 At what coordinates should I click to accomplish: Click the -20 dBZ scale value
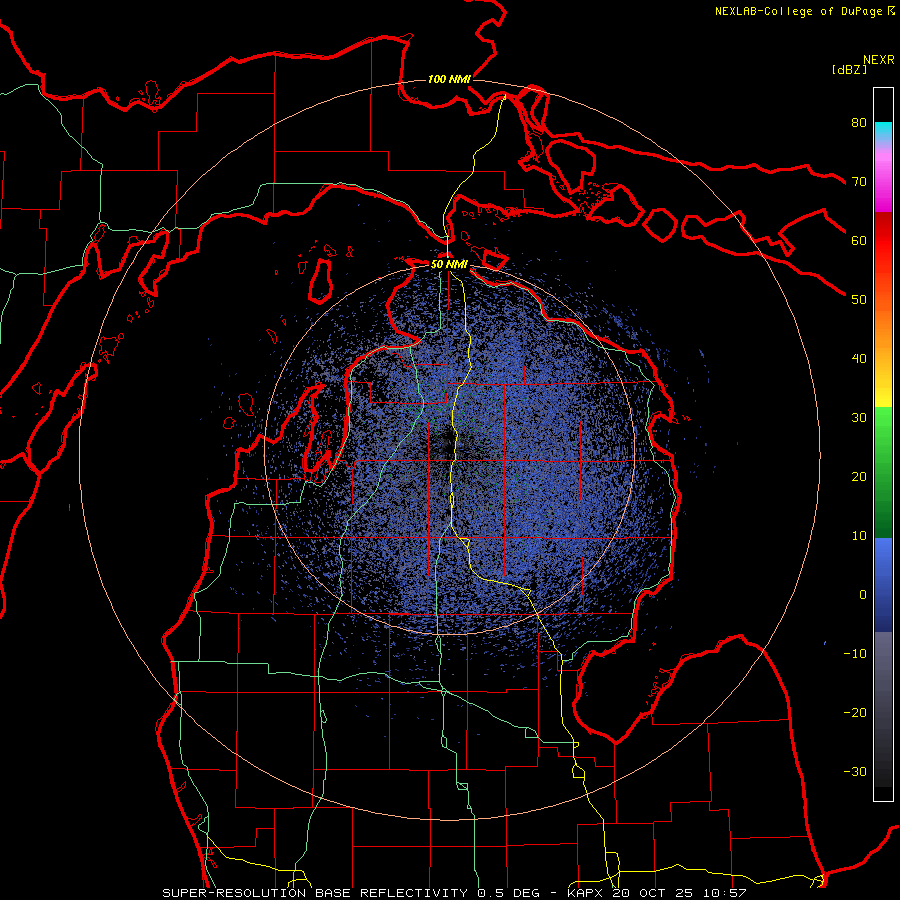pyautogui.click(x=855, y=712)
